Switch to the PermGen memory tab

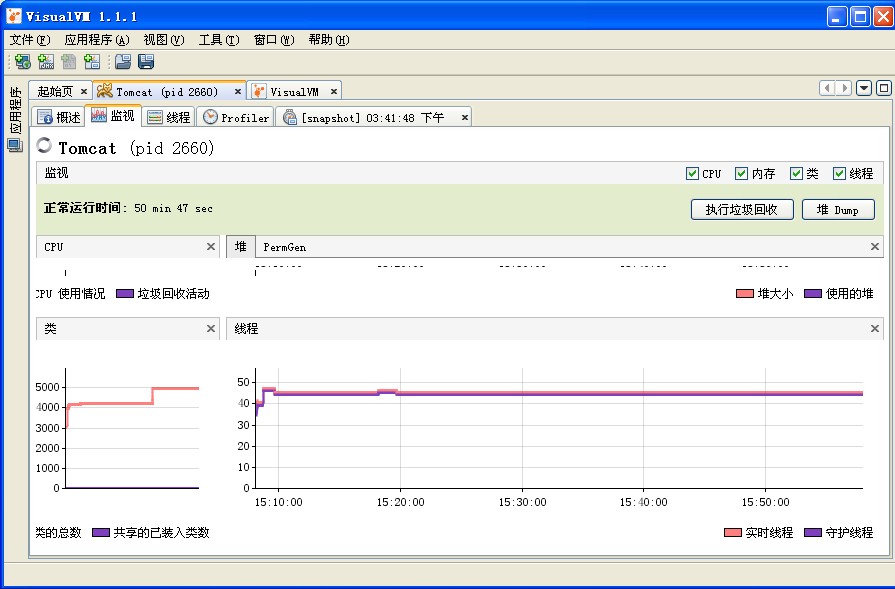pyautogui.click(x=284, y=247)
